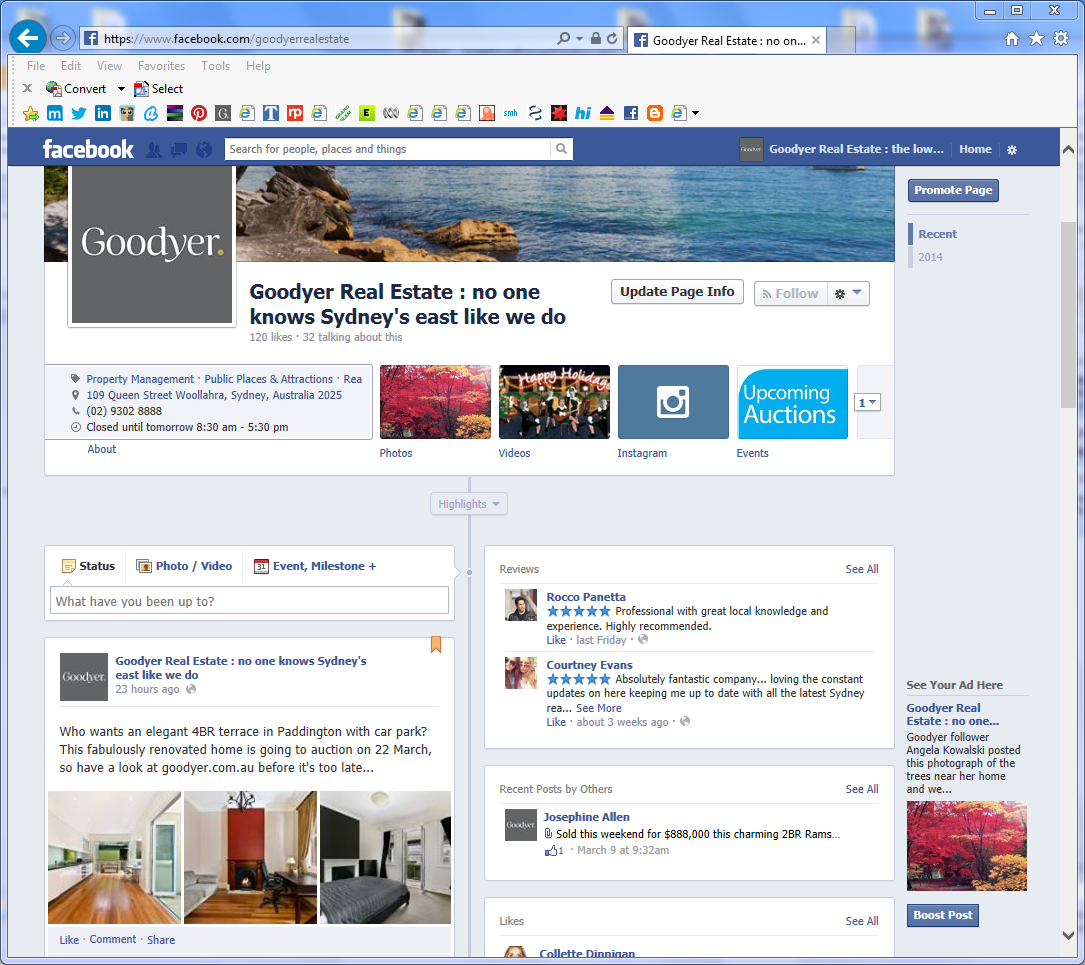The height and width of the screenshot is (965, 1085).
Task: Open the Facebook account settings gear
Action: [1012, 150]
